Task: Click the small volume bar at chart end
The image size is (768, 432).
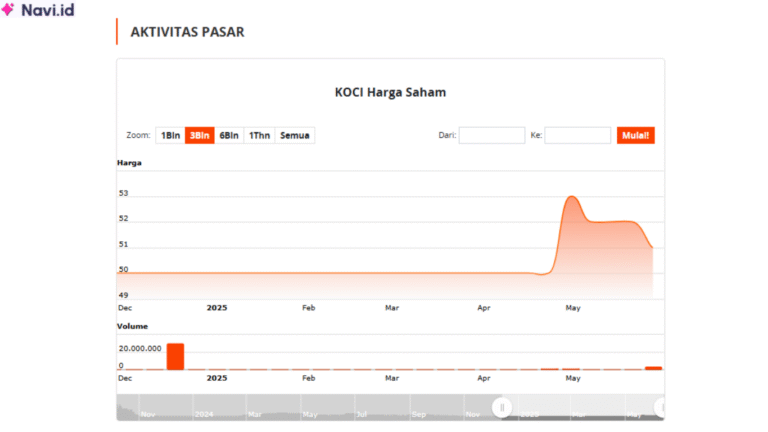Action: 653,368
